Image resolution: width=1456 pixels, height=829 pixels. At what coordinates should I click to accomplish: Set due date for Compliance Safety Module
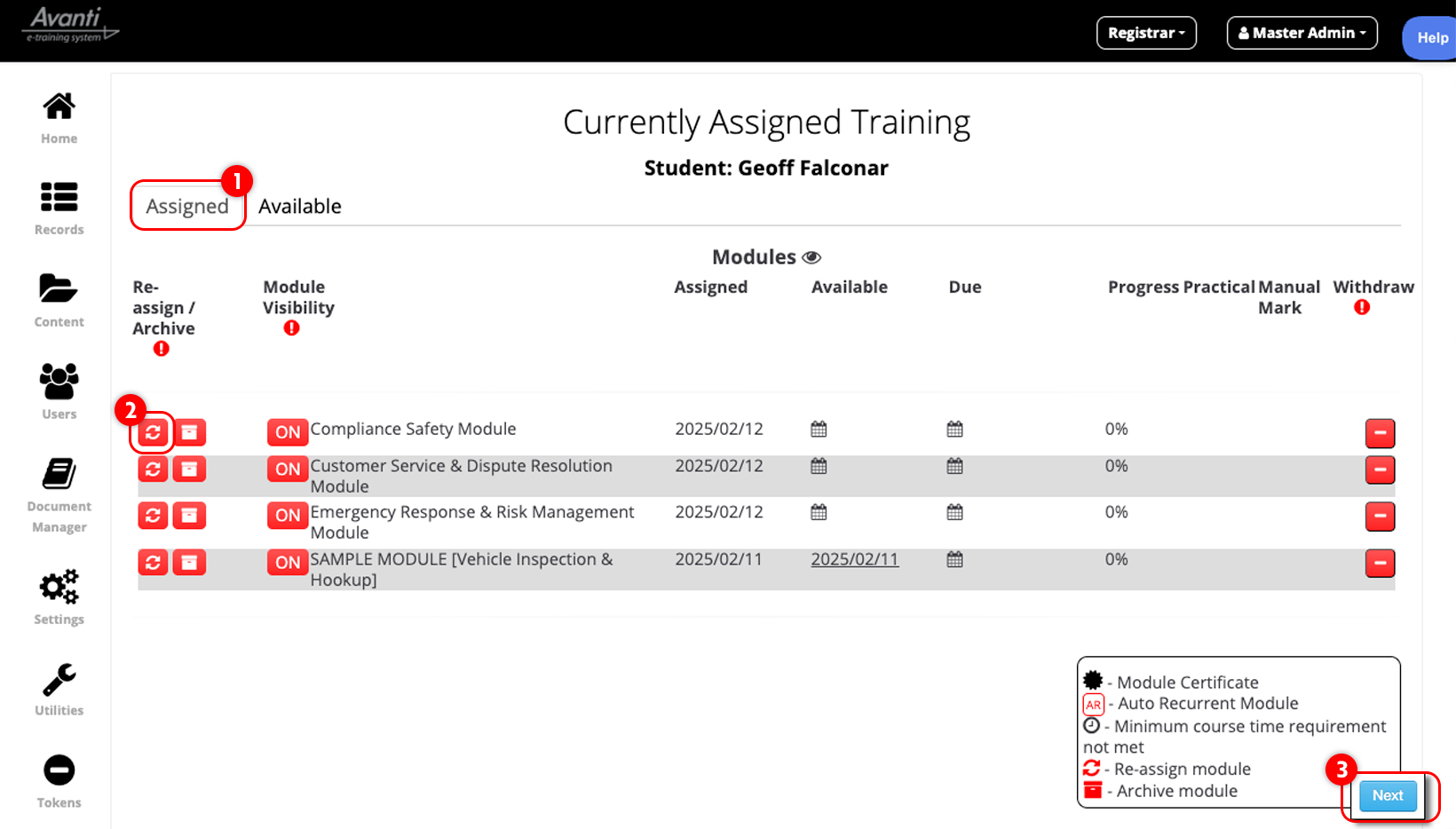point(954,430)
